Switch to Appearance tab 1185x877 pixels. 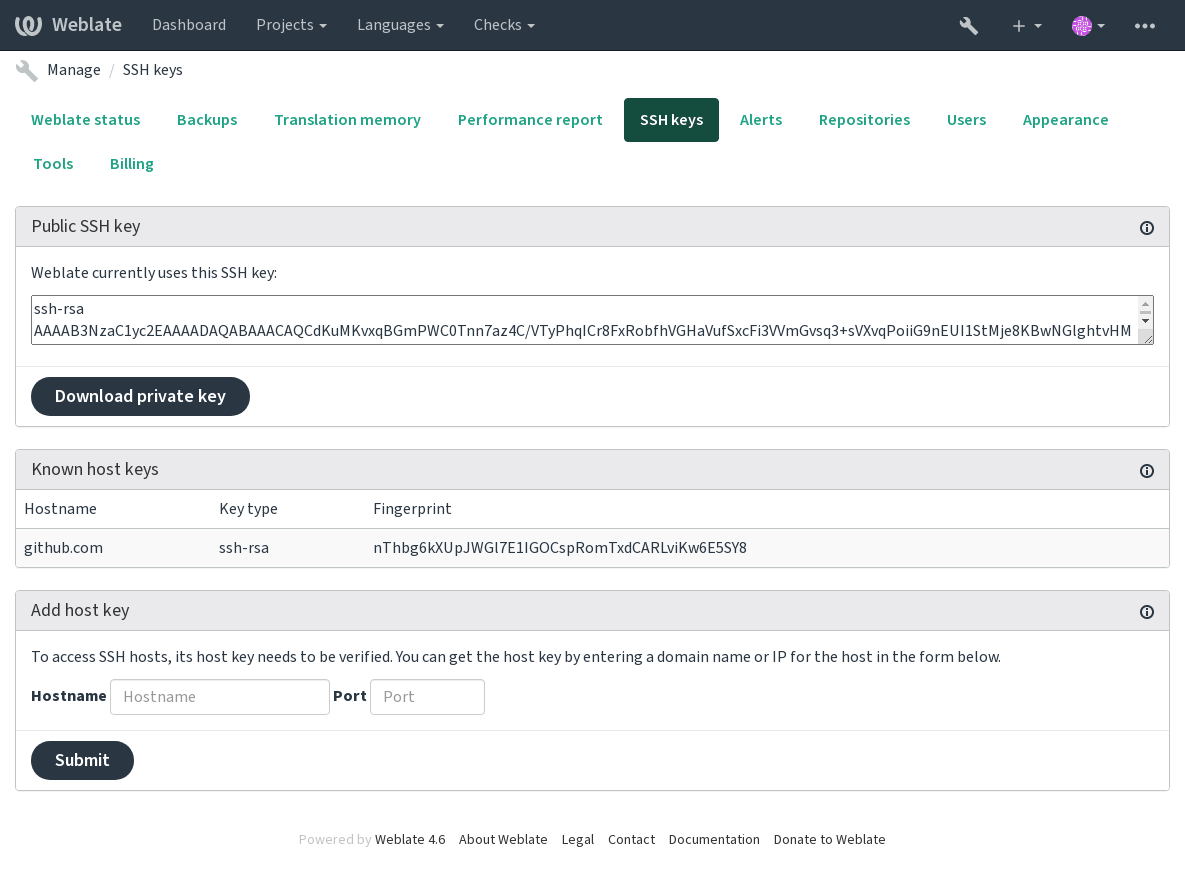click(1065, 119)
